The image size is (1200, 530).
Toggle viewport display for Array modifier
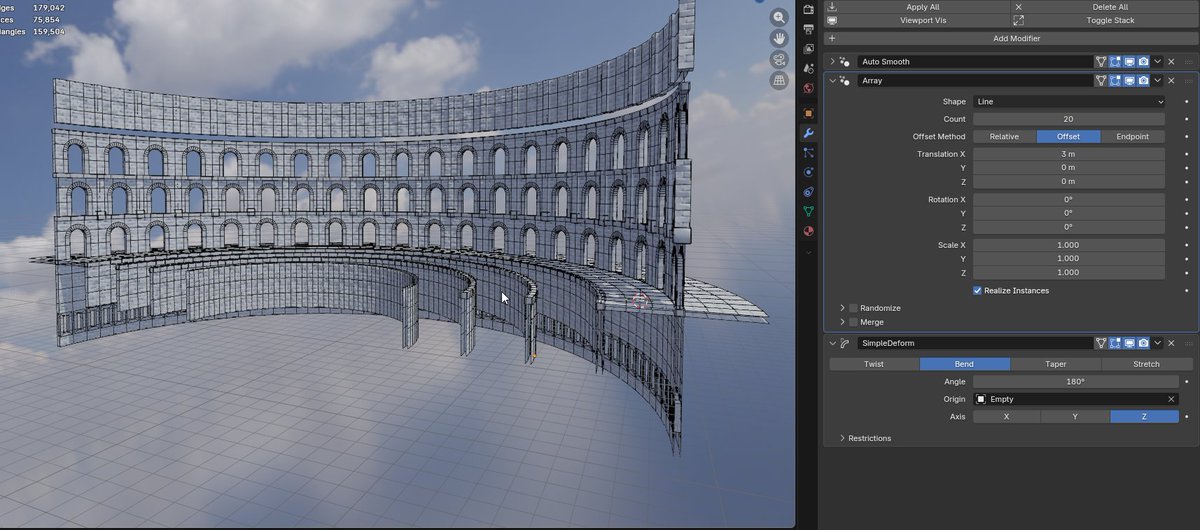click(x=1129, y=81)
